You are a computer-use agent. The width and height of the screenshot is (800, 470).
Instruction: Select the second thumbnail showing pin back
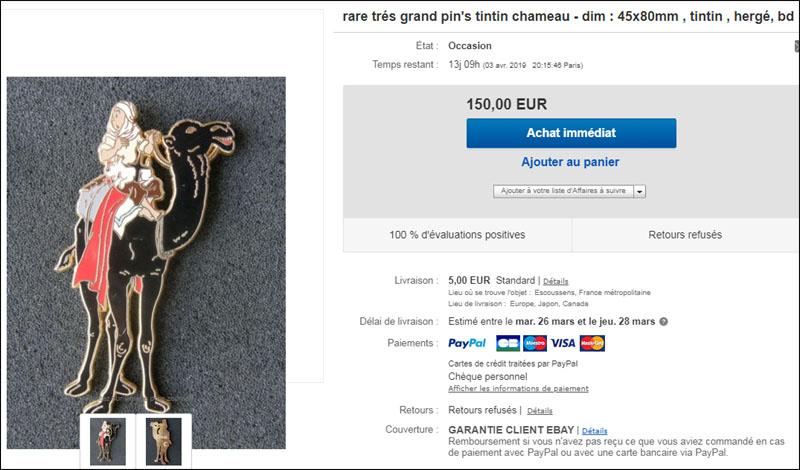click(163, 441)
